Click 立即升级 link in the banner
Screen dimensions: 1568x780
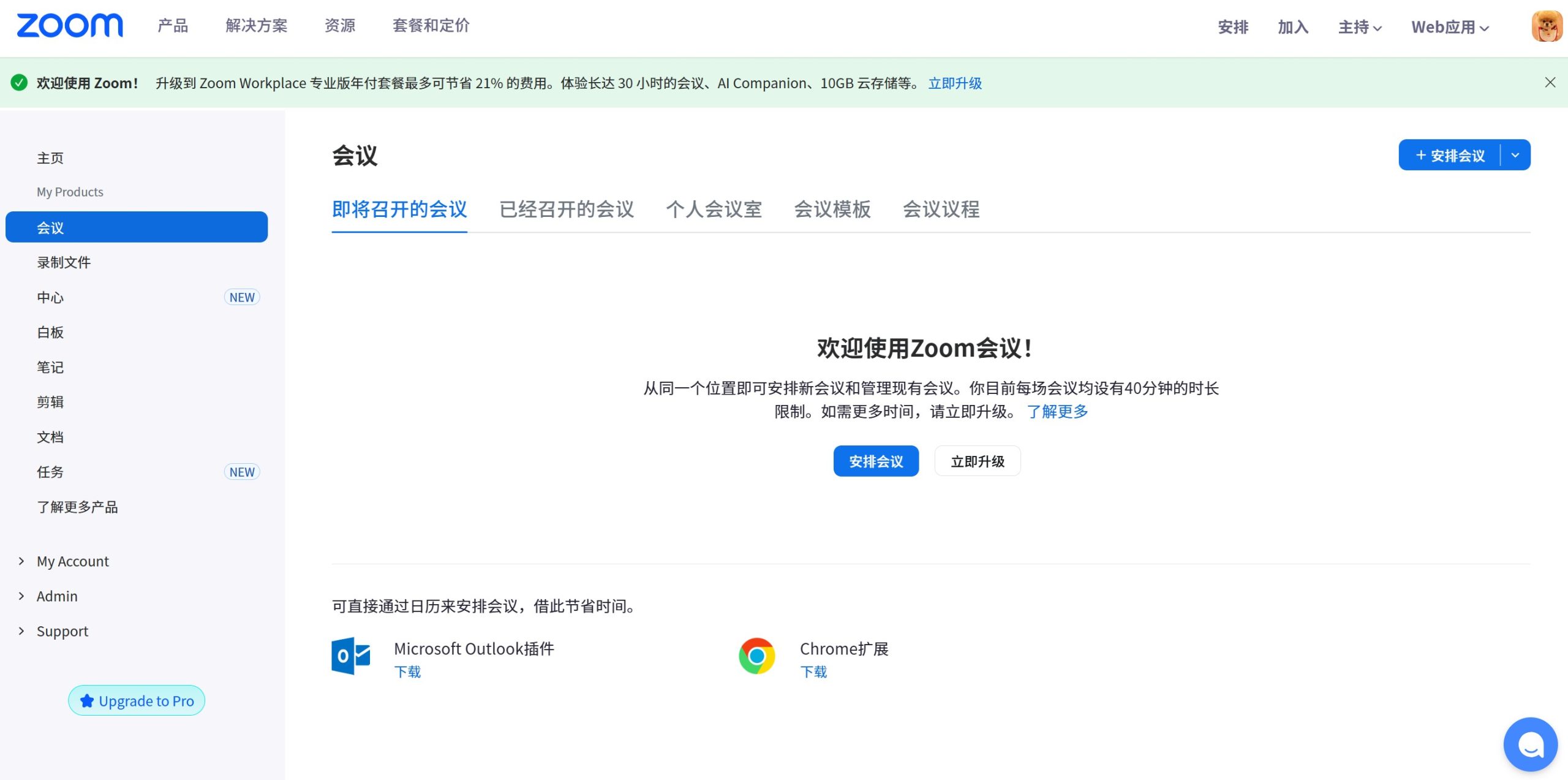955,83
